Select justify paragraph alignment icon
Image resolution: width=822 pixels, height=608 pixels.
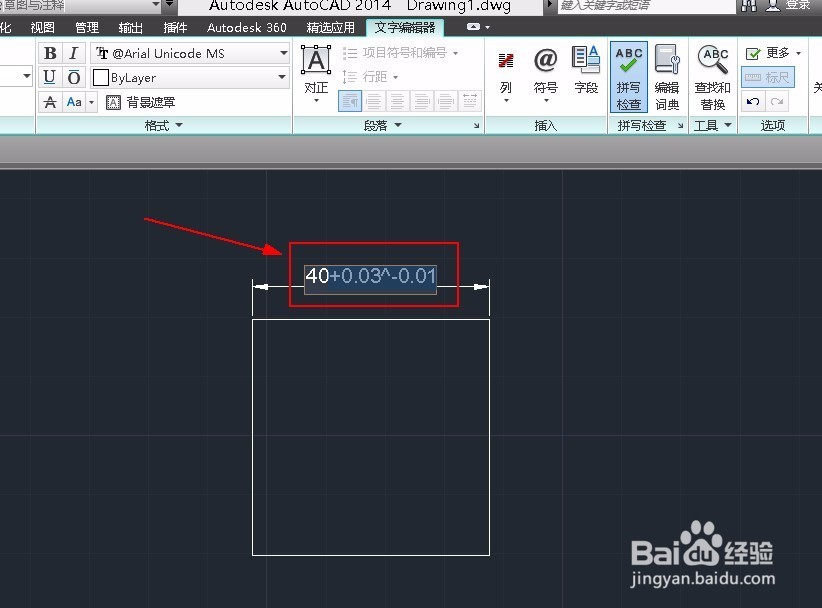[446, 101]
